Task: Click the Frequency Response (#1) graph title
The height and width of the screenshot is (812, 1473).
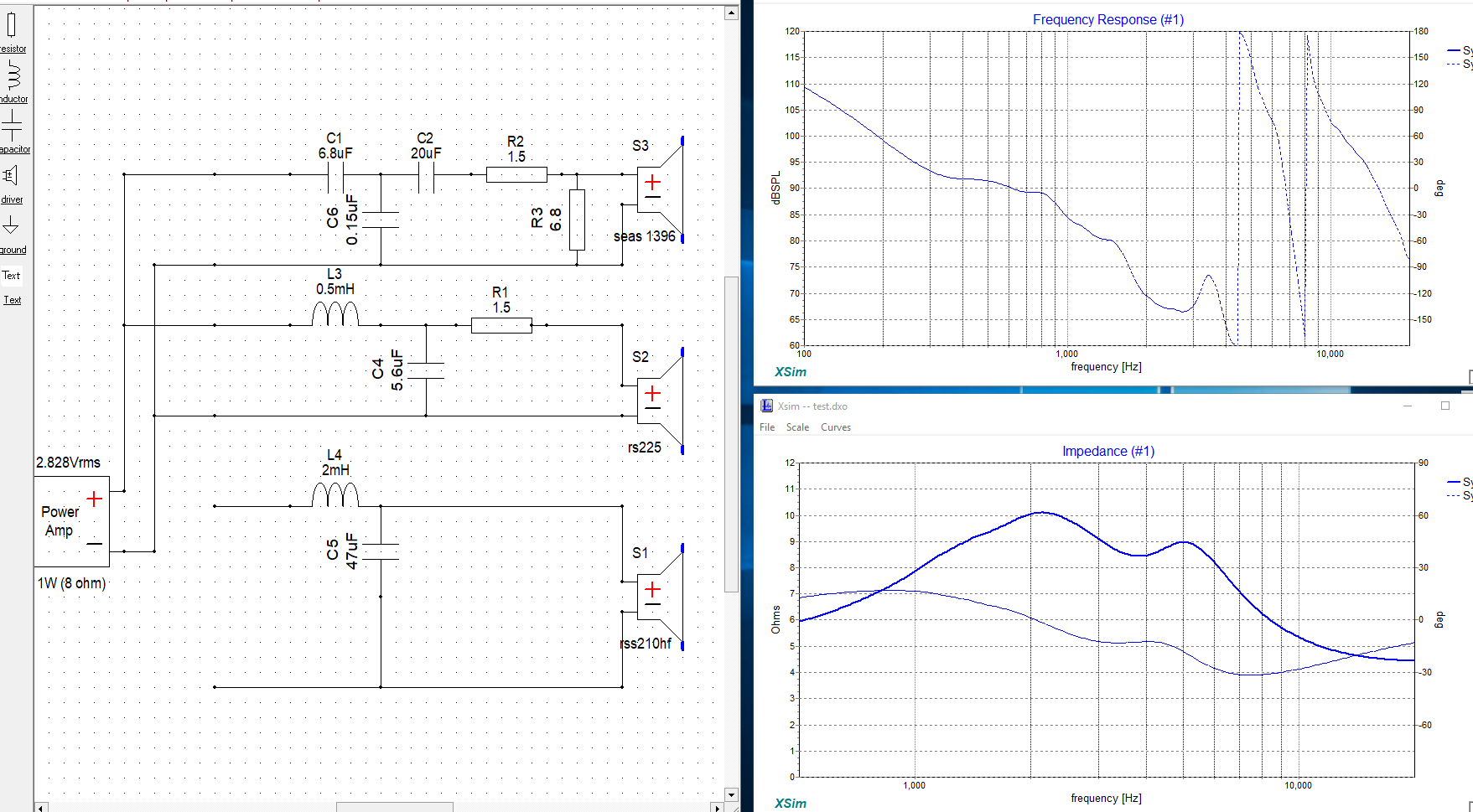Action: point(1107,19)
